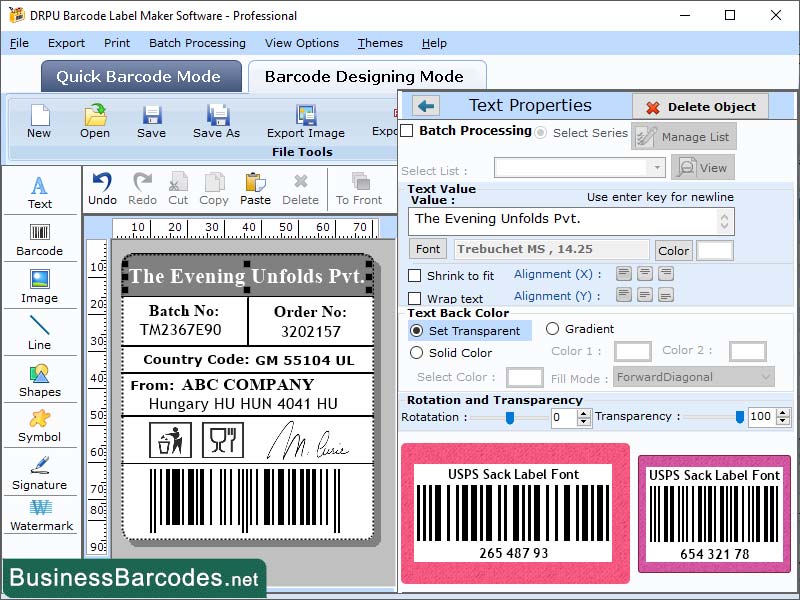Open the Themes menu

[380, 43]
